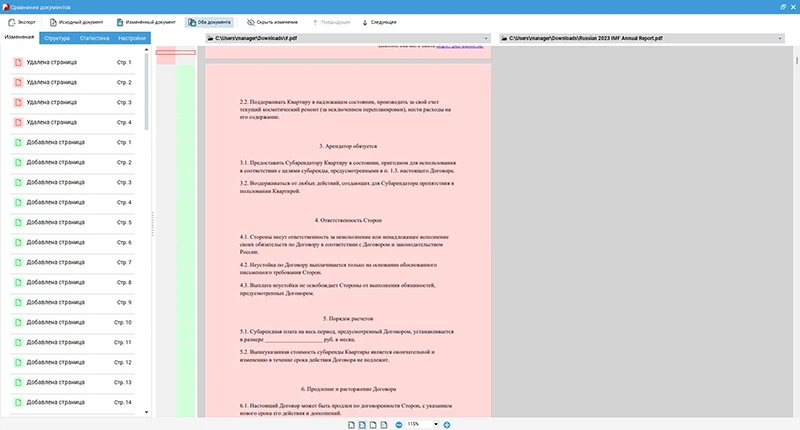
Task: Toggle Скрыть изменения in toolbar
Action: (272, 22)
